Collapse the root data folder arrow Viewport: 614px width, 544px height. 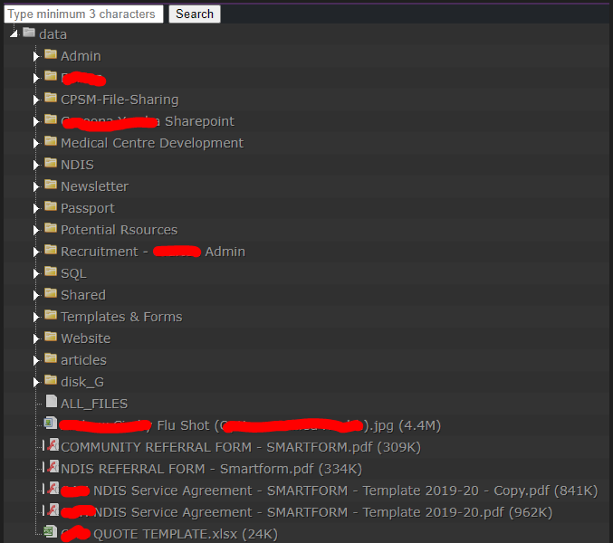click(13, 34)
